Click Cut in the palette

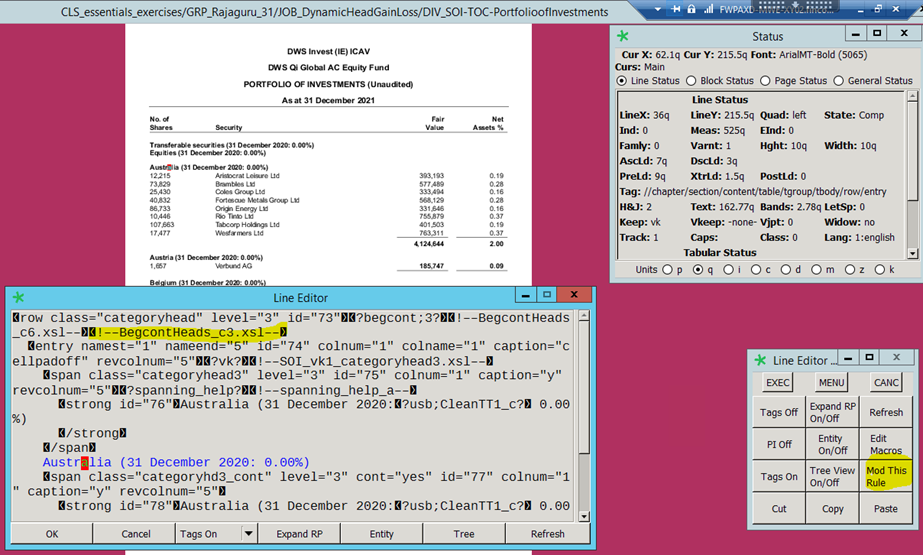click(779, 509)
